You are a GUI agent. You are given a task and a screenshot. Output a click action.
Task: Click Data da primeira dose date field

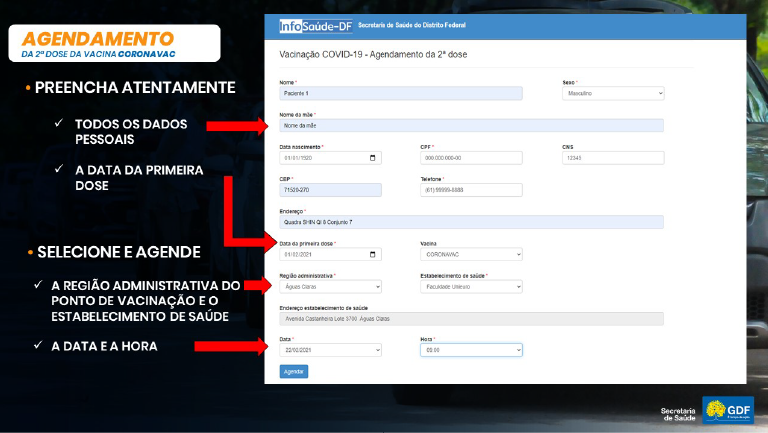331,254
